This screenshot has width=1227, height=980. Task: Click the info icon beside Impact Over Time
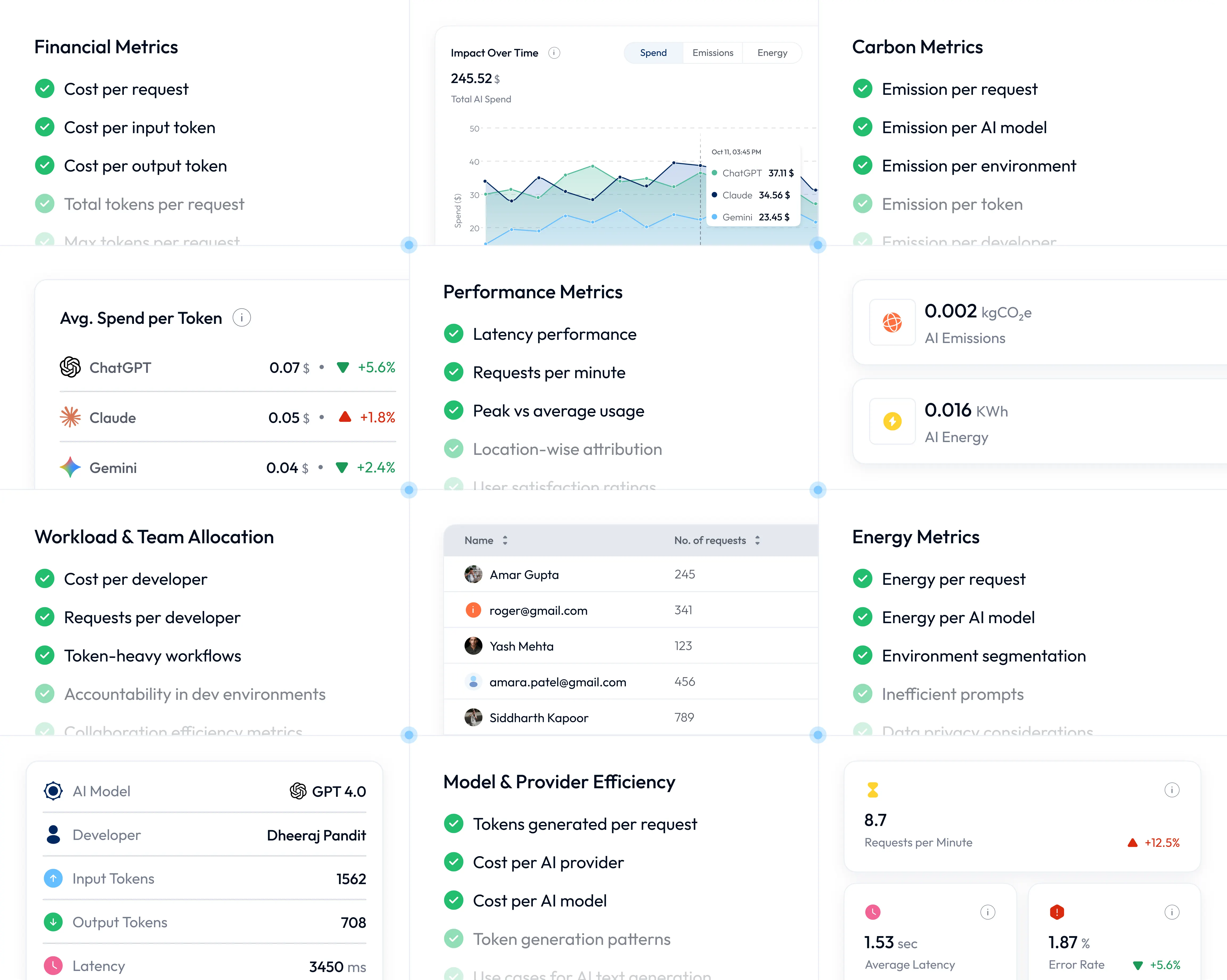click(554, 53)
